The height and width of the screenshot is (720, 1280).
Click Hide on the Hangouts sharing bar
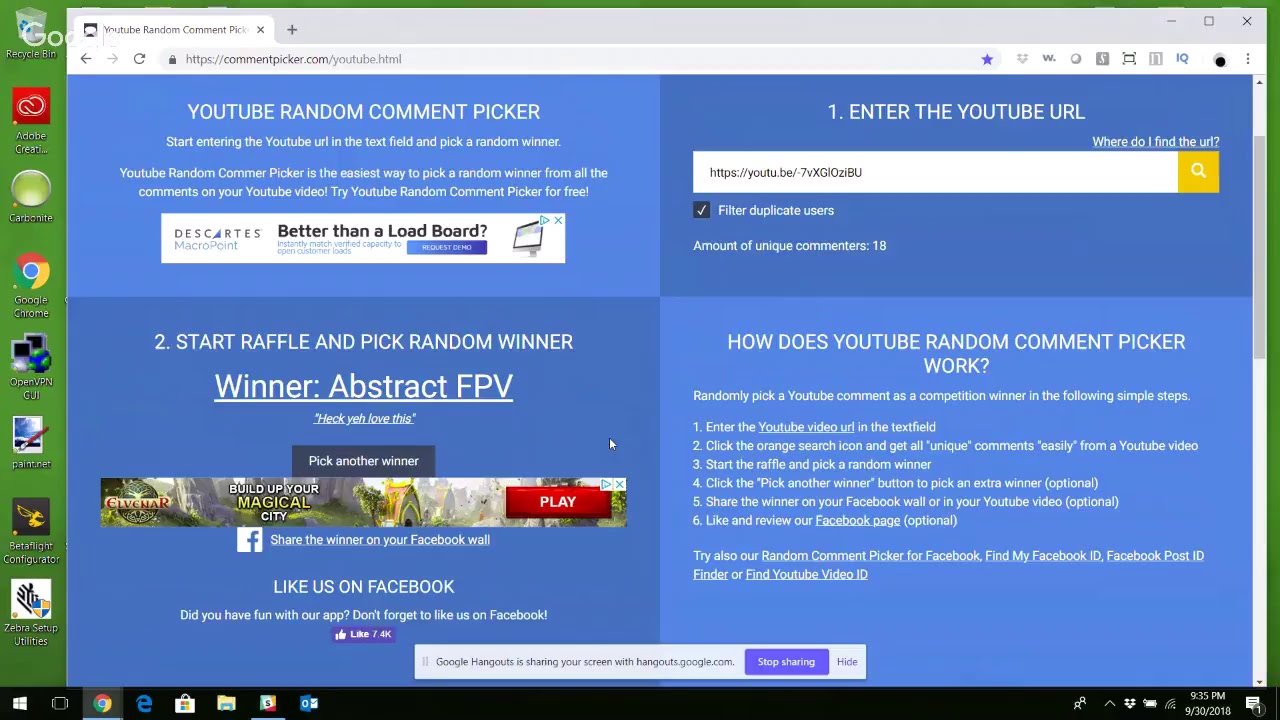click(847, 662)
